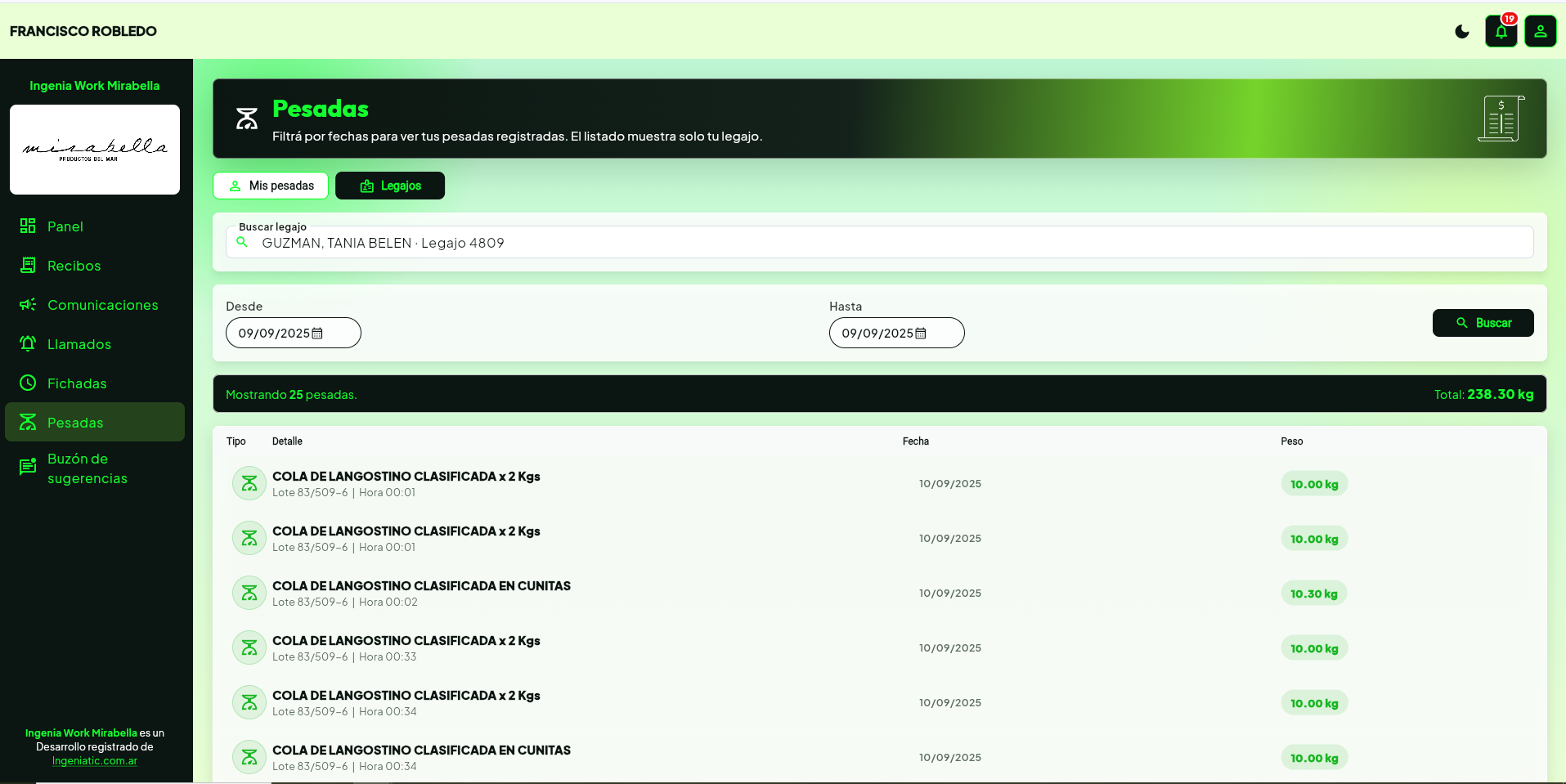Screen dimensions: 1566x784
Task: Click the Comunicaciones megaphone icon
Action: point(28,304)
